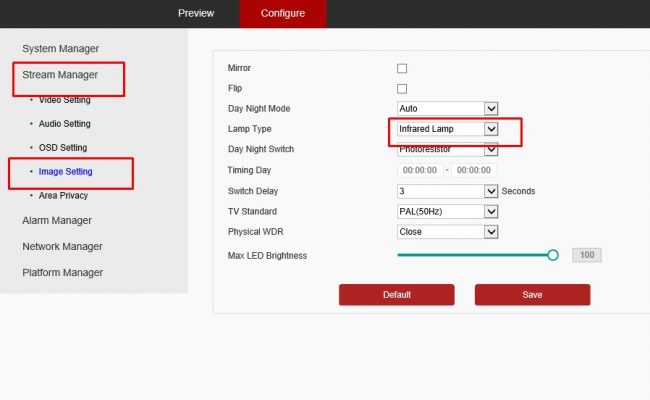Expand Network Manager in the sidebar

tap(62, 246)
